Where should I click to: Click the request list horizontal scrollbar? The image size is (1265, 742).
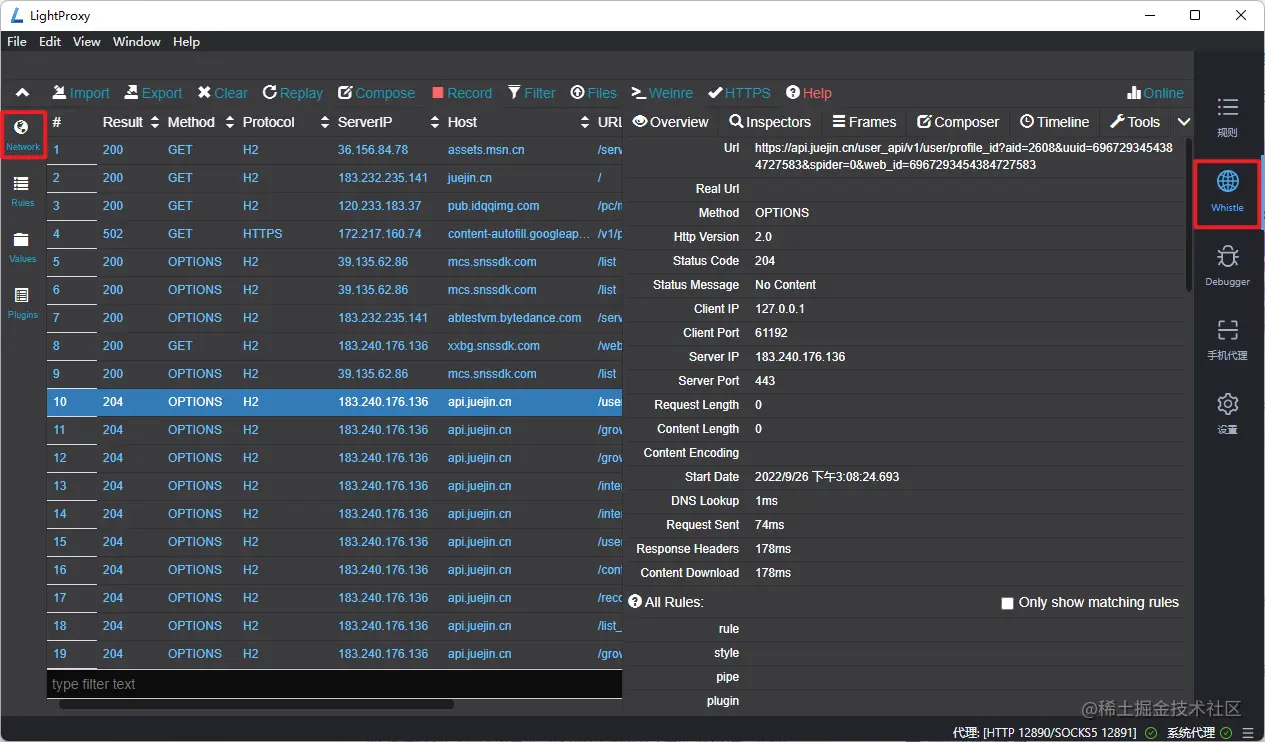(256, 704)
